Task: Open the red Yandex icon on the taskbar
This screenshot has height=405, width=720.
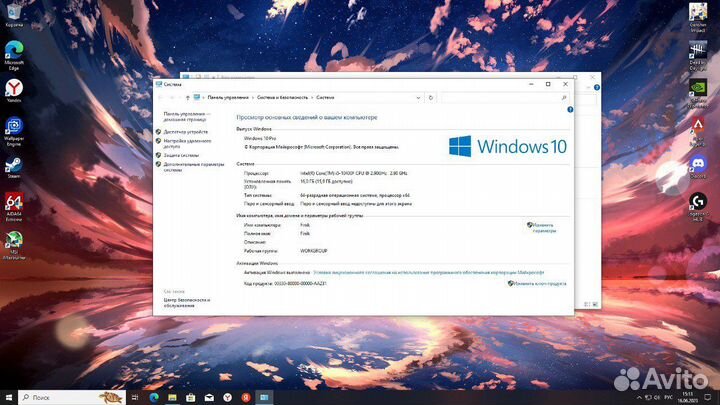Action: (246, 397)
